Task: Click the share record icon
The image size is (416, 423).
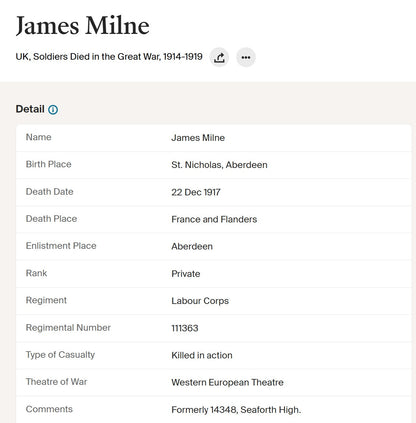Action: pyautogui.click(x=219, y=57)
